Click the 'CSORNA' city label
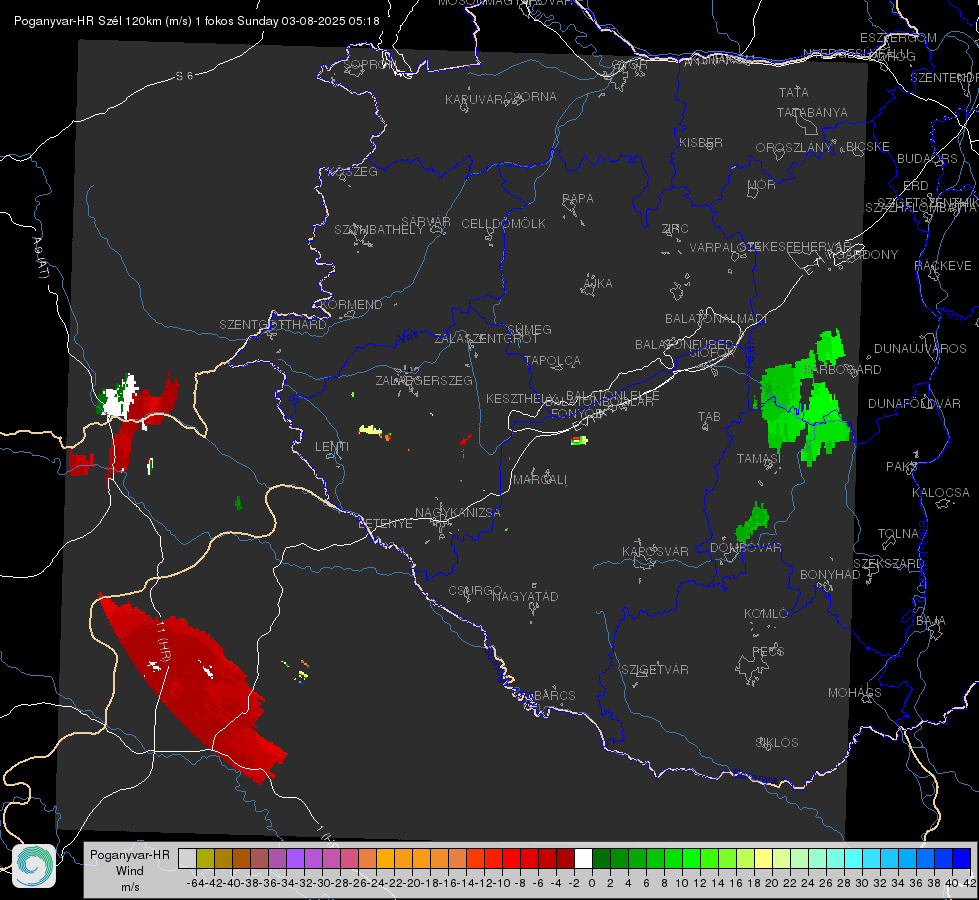Viewport: 979px width, 900px height. point(531,97)
